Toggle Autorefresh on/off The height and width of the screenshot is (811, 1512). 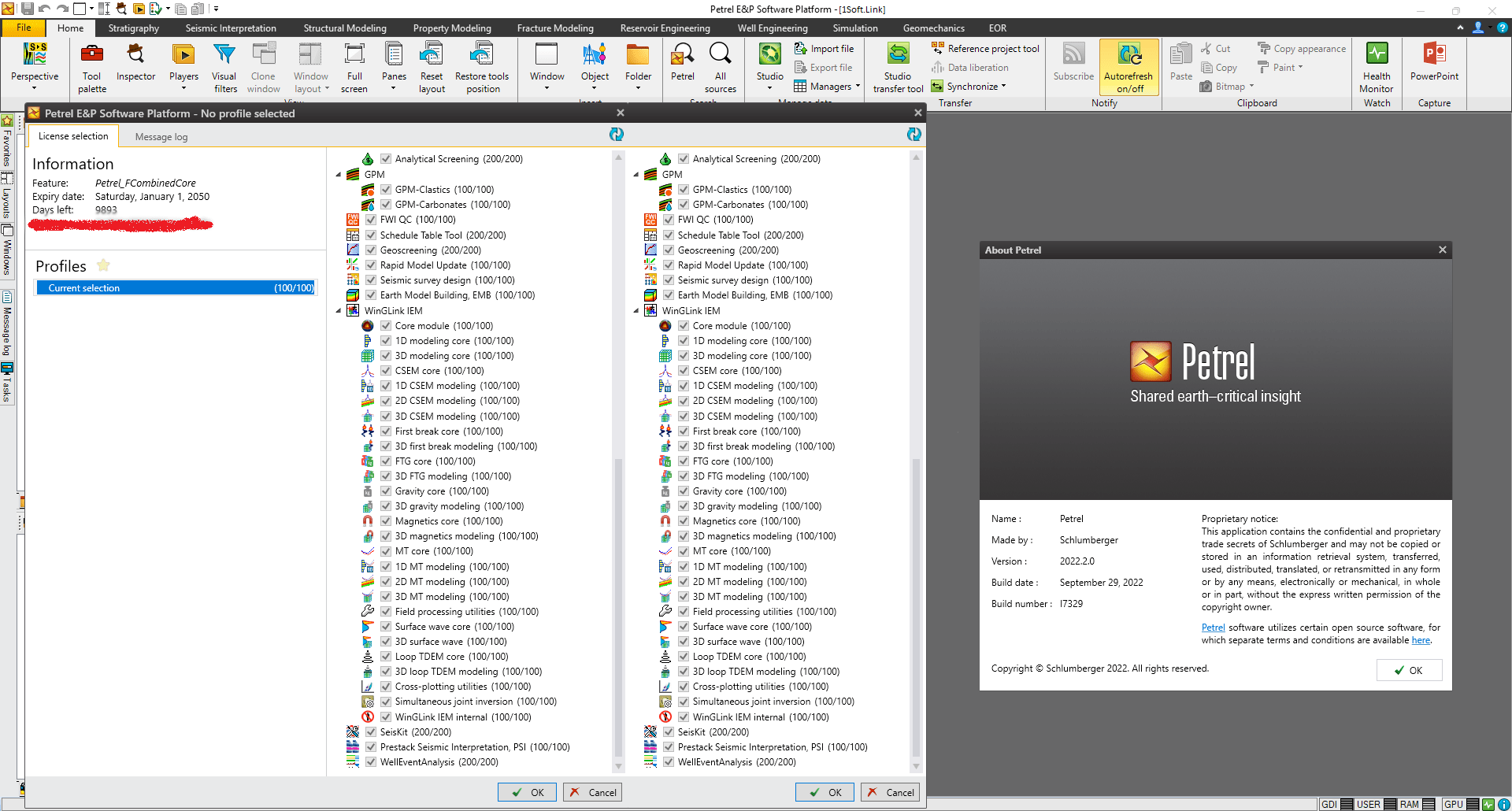(1128, 68)
